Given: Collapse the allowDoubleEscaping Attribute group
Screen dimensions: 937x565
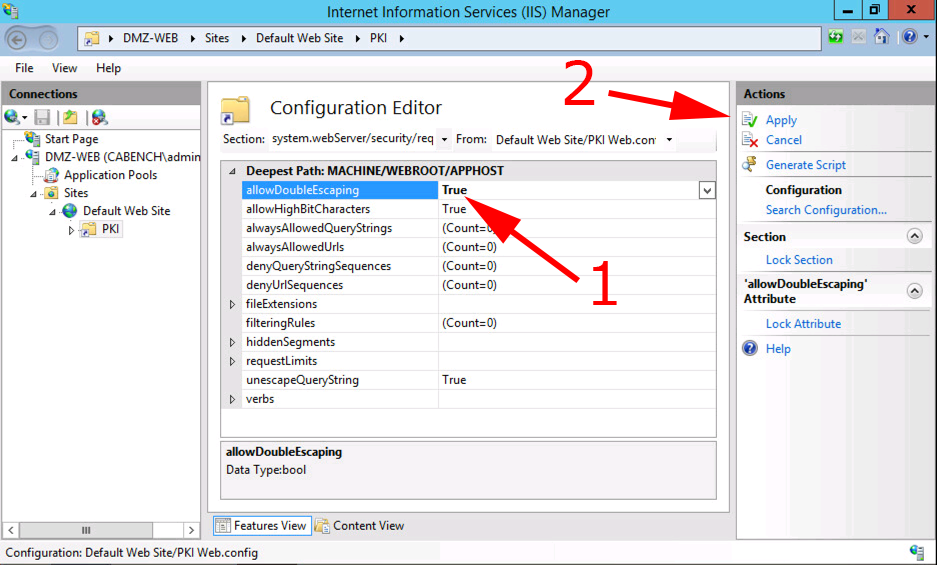Looking at the screenshot, I should point(914,291).
